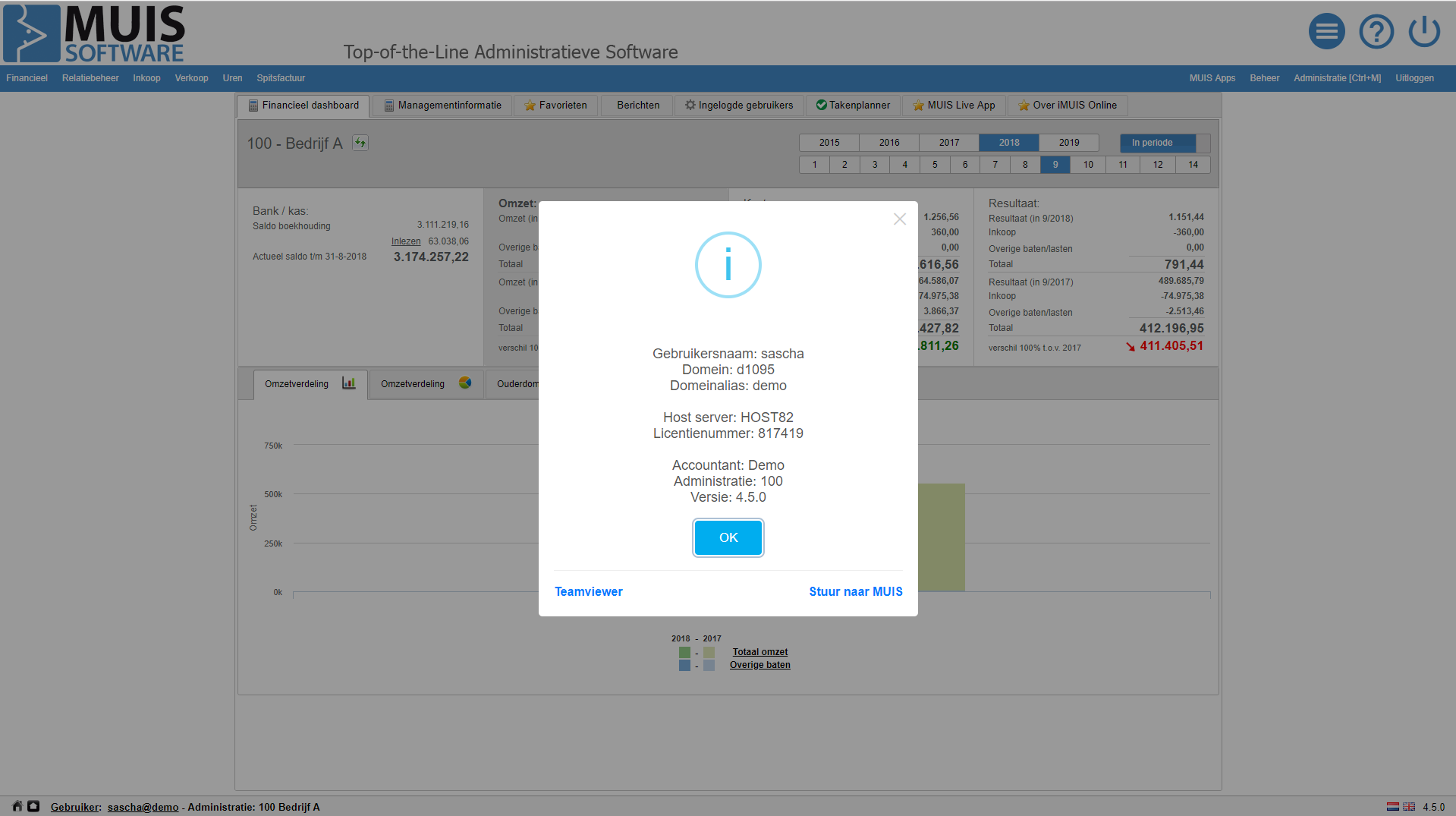The image size is (1456, 816).
Task: Open the Beheer menu
Action: pos(1264,78)
